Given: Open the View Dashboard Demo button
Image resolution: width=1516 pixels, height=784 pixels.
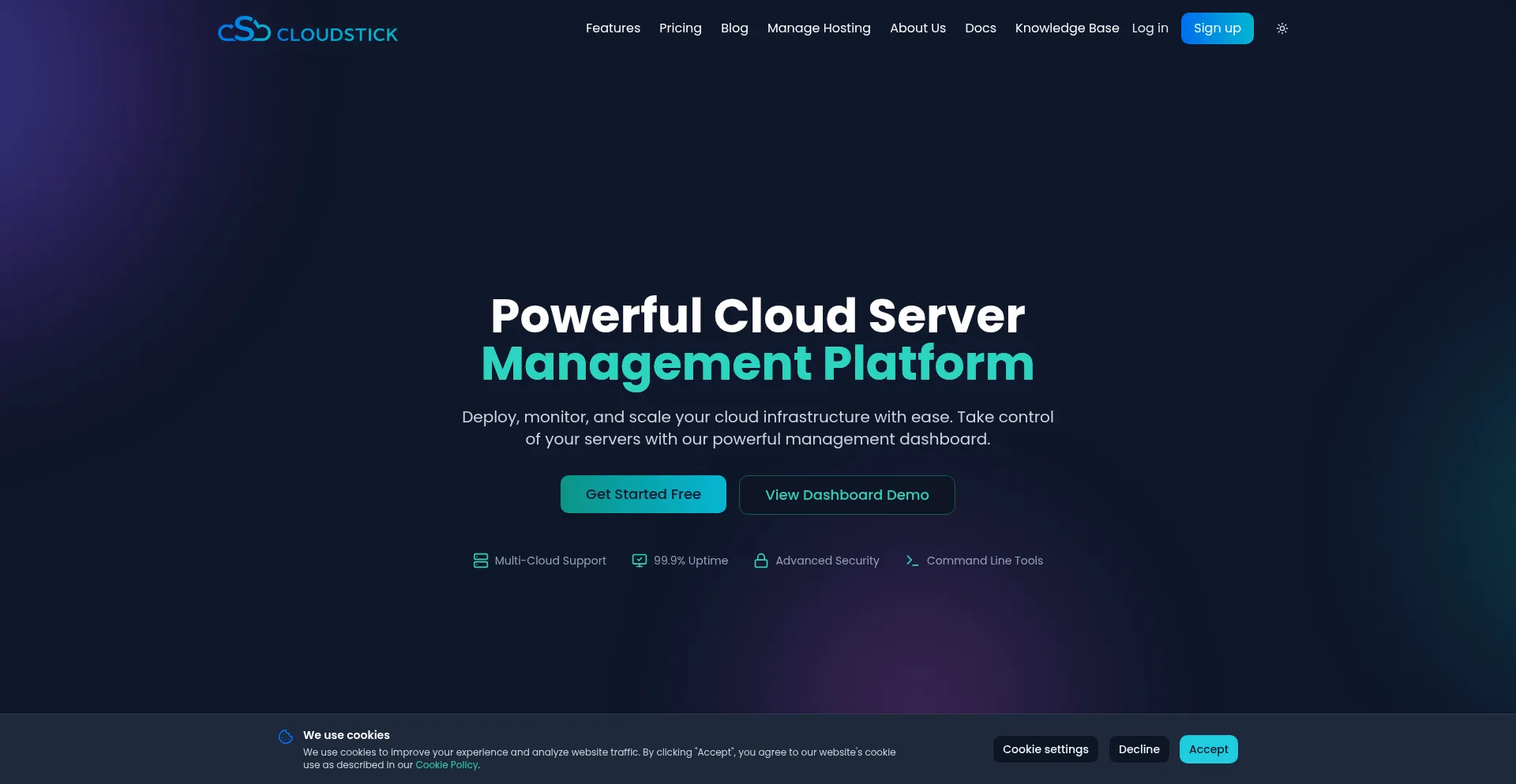Looking at the screenshot, I should pos(846,495).
